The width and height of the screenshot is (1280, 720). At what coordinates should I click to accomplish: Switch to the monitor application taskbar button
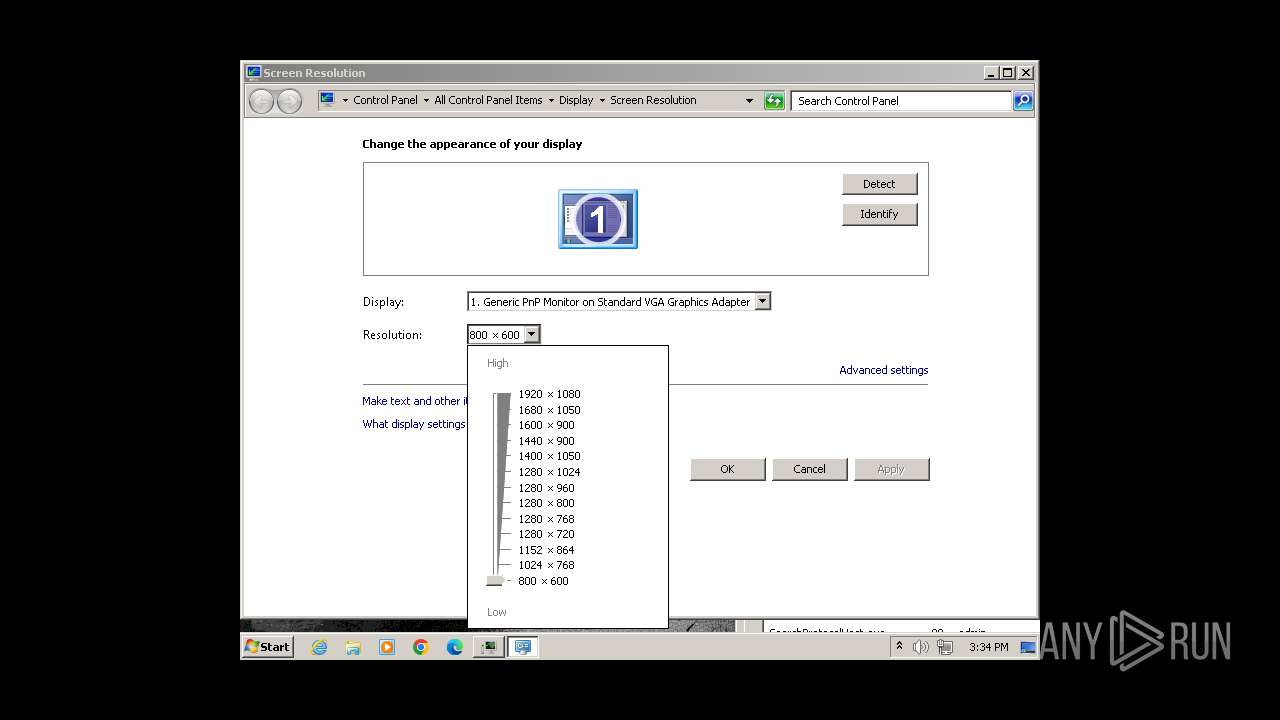489,647
